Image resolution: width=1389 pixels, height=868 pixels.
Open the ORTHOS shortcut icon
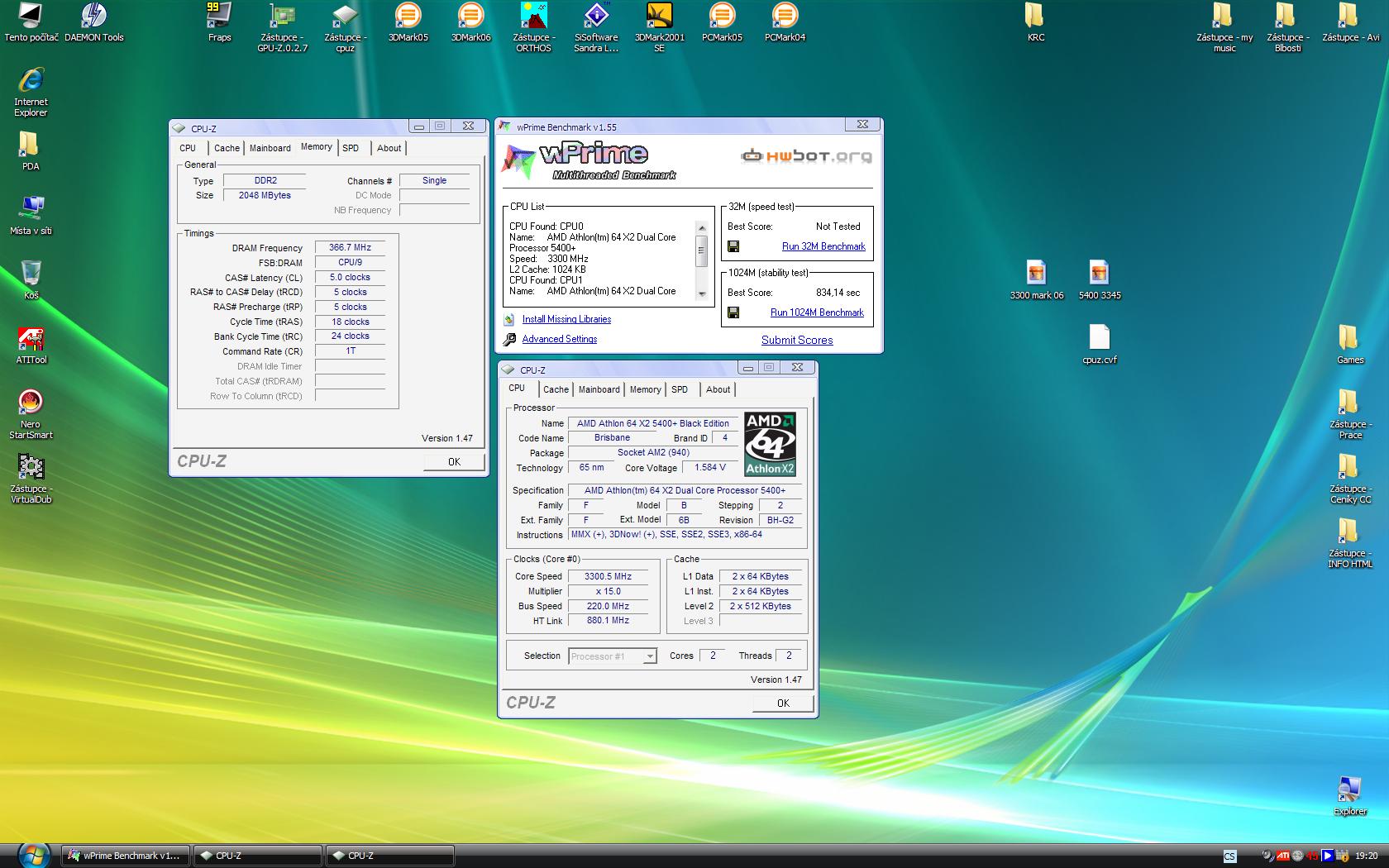(x=533, y=28)
